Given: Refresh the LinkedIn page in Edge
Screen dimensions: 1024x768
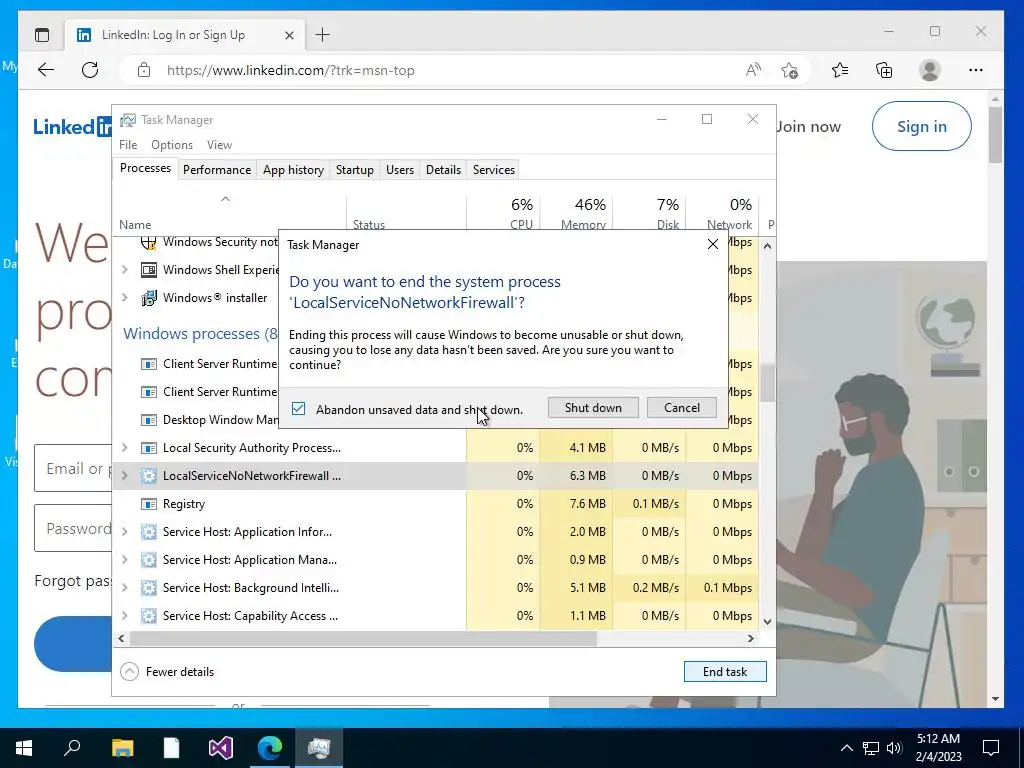Looking at the screenshot, I should pos(90,70).
